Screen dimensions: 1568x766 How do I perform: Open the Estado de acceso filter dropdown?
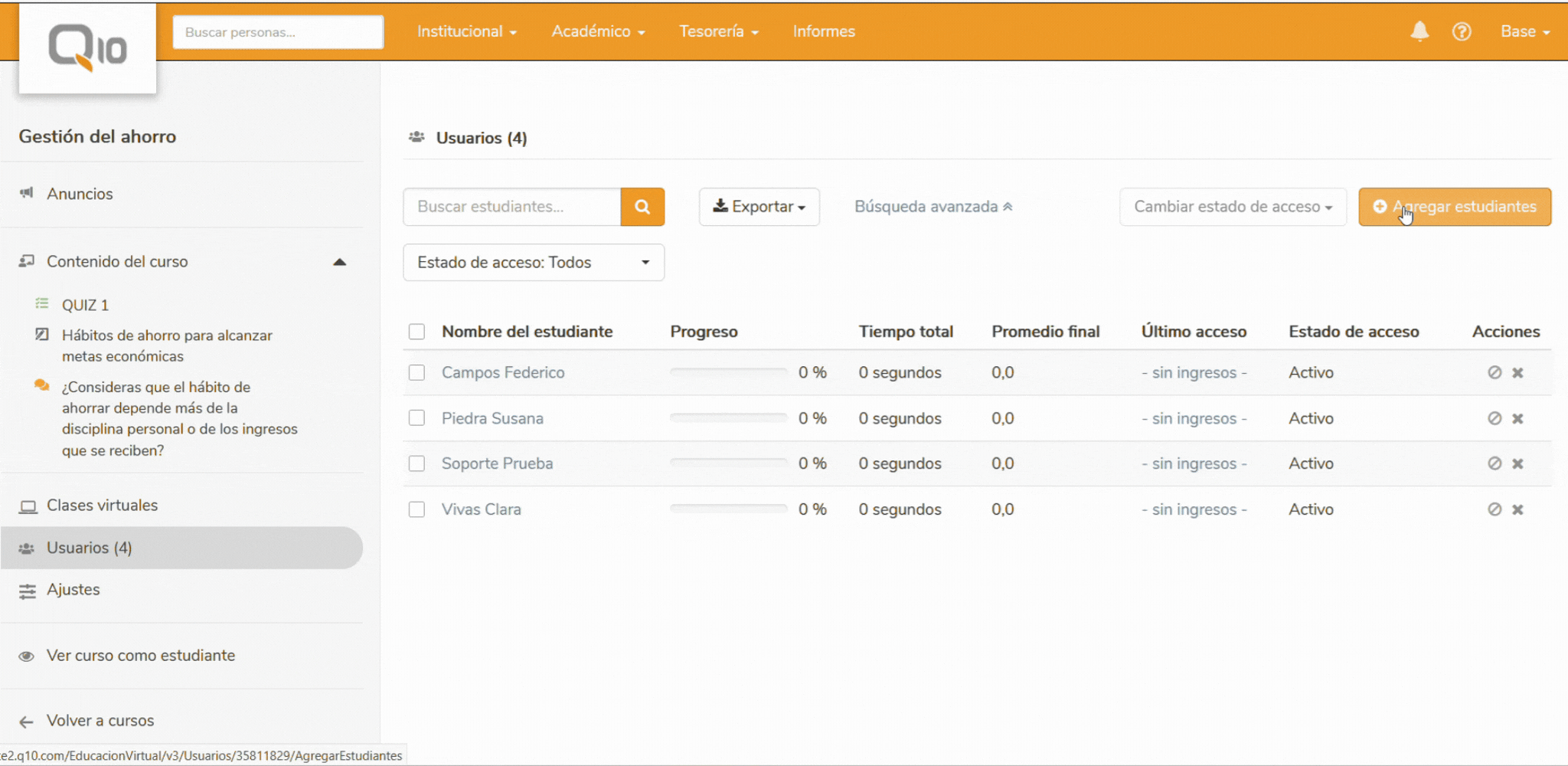point(533,263)
